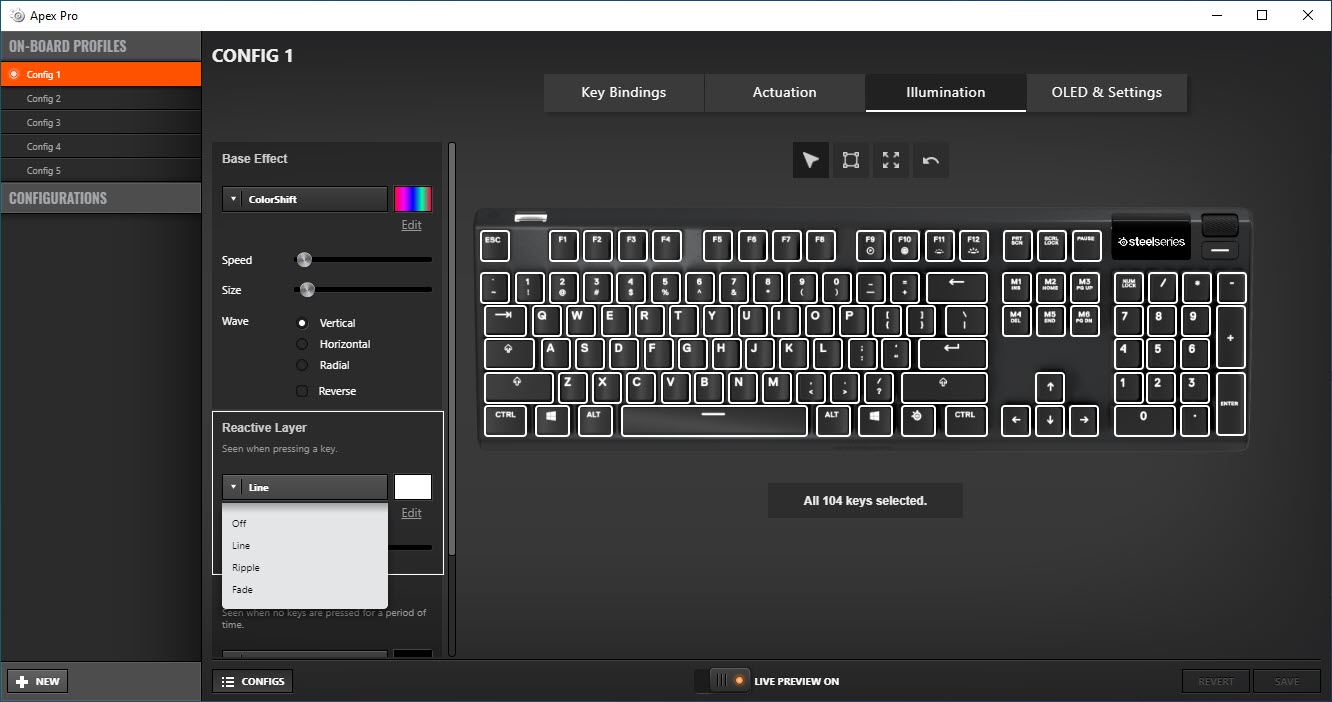Image resolution: width=1332 pixels, height=702 pixels.
Task: Open the Illumination tab
Action: click(946, 92)
